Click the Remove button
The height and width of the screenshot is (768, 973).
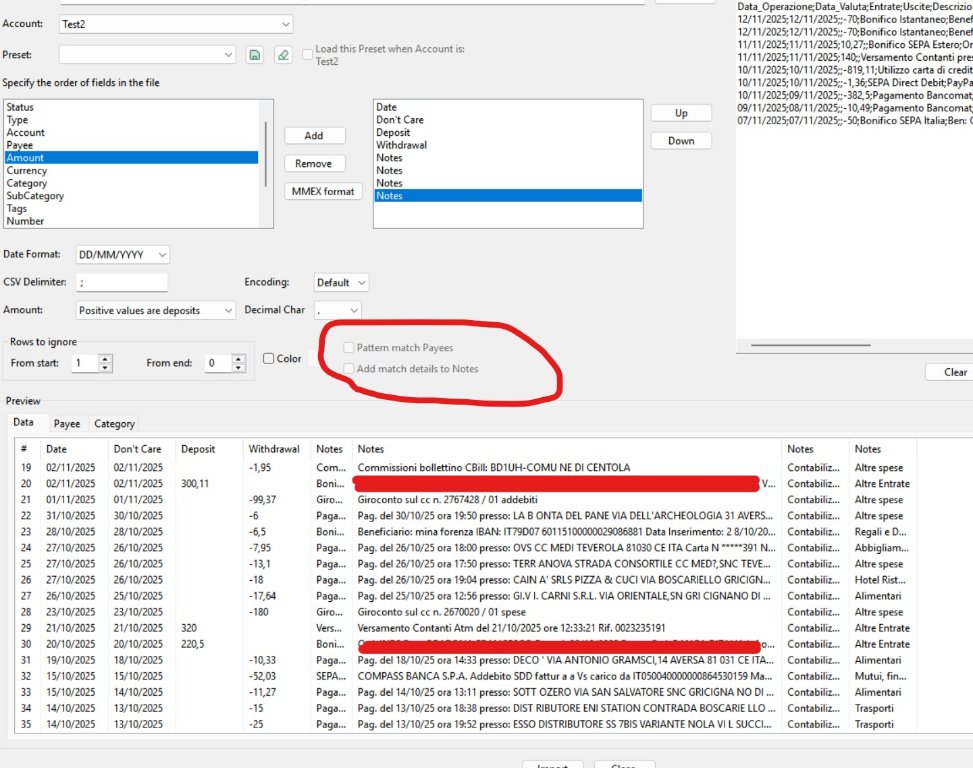(313, 163)
